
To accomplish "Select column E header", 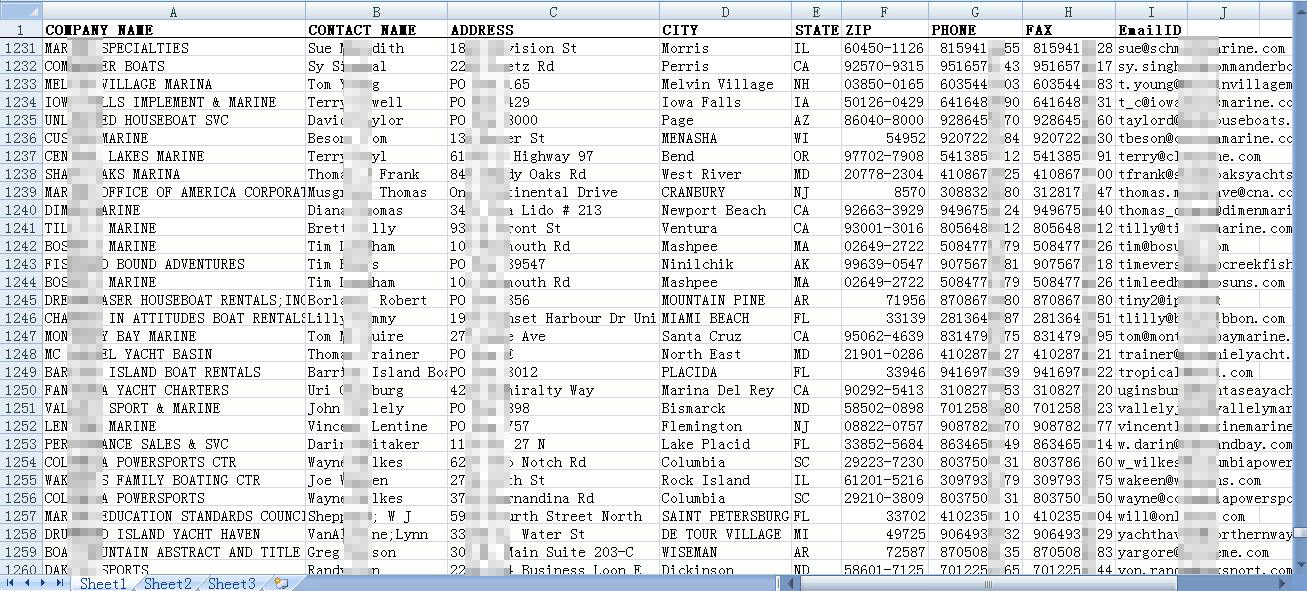I will point(816,12).
